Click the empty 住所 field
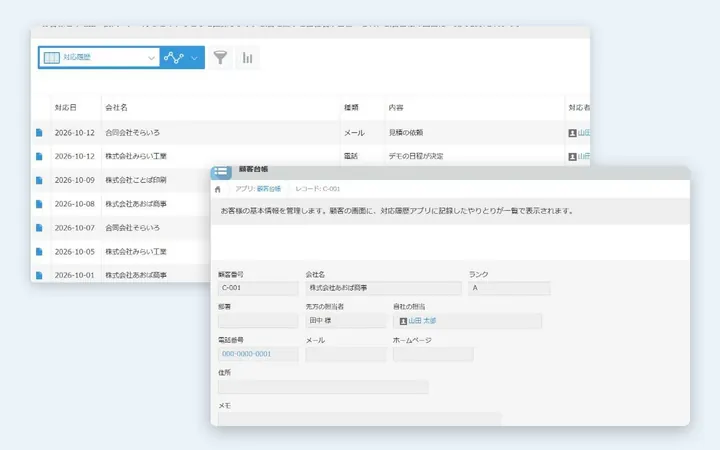Screen dimensions: 720x450 tap(323, 387)
